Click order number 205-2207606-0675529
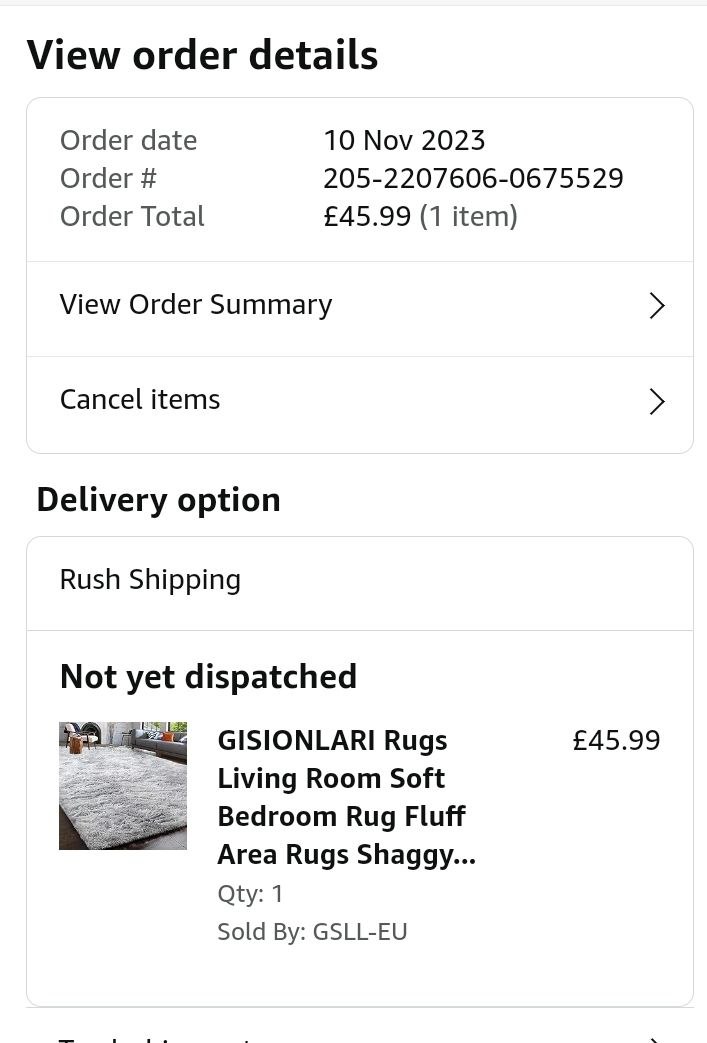Viewport: 707px width, 1043px height. click(x=473, y=179)
